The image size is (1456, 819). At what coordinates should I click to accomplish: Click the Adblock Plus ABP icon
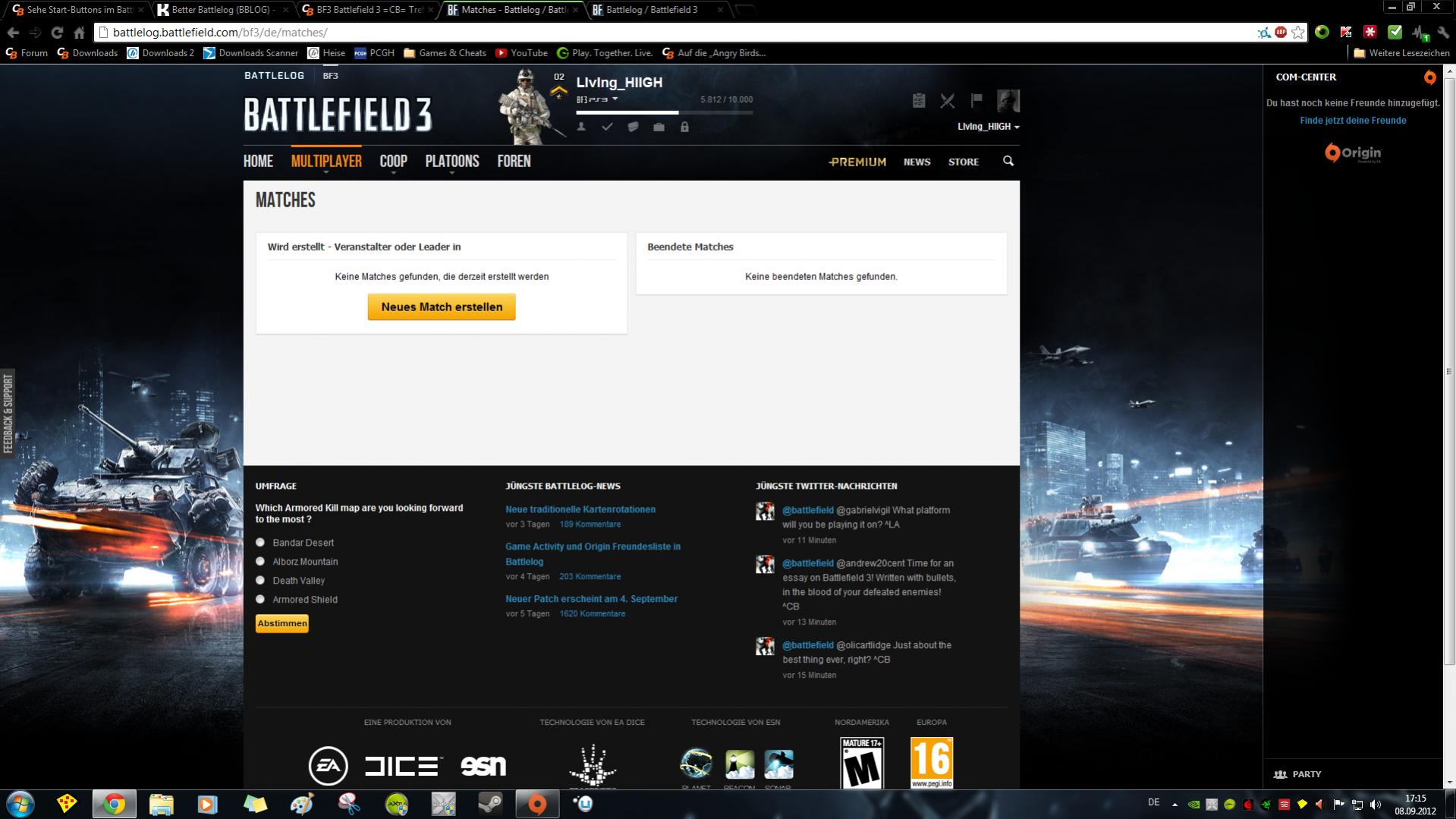[x=1281, y=32]
